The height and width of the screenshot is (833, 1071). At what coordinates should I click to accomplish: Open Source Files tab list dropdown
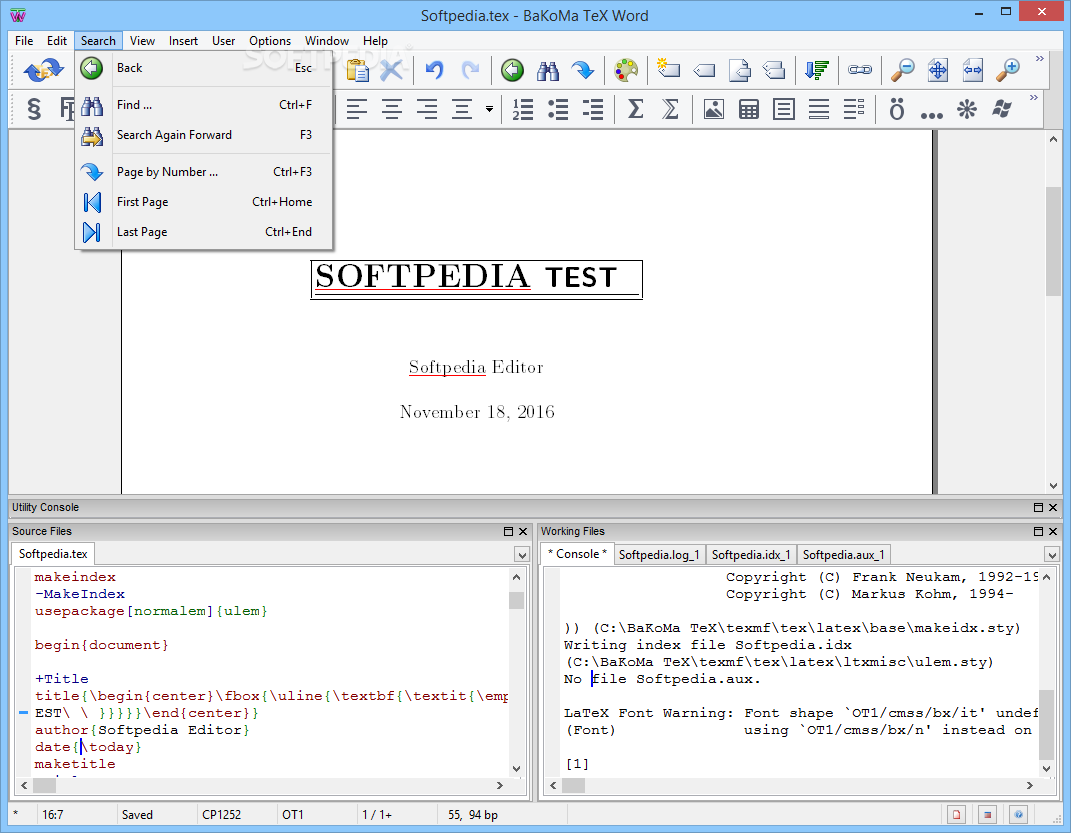click(x=522, y=554)
